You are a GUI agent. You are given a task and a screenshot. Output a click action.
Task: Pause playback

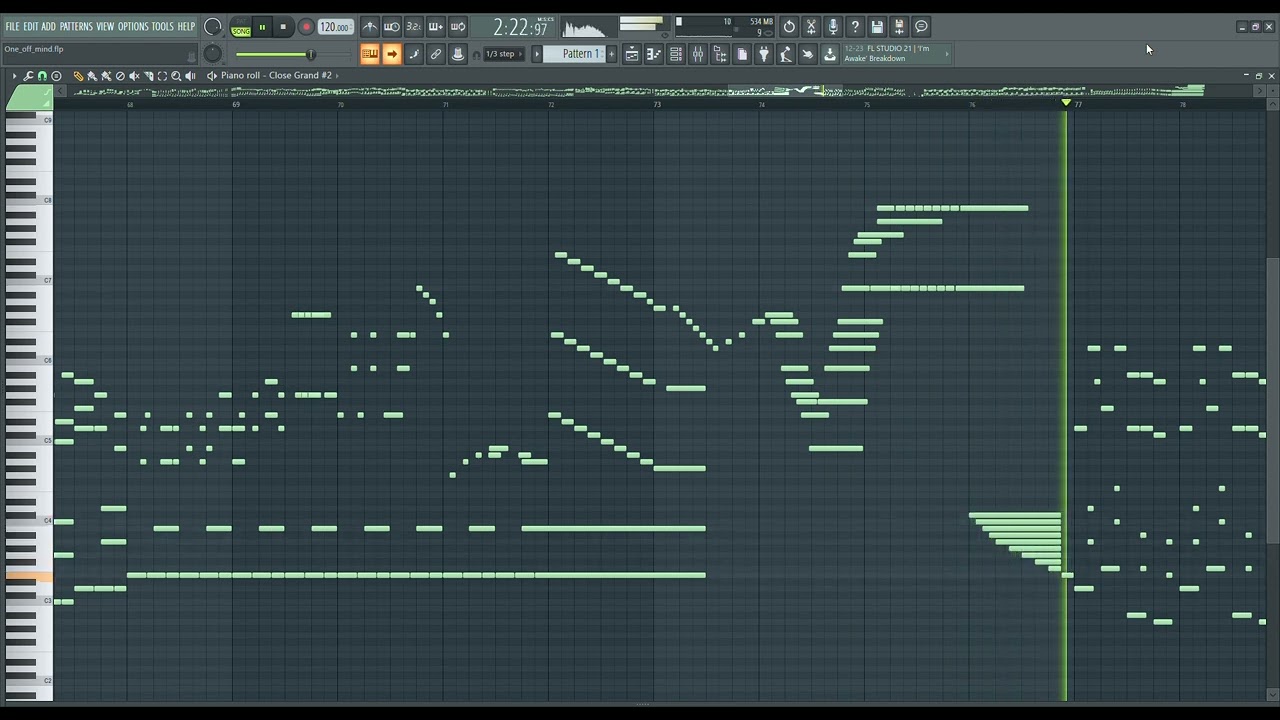[x=262, y=27]
